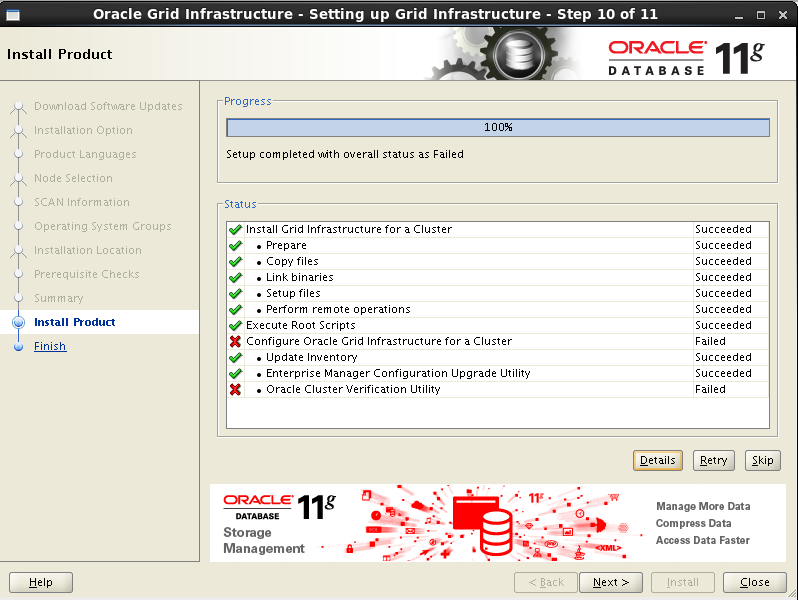
Task: Click green check beside Copy files
Action: tap(235, 262)
